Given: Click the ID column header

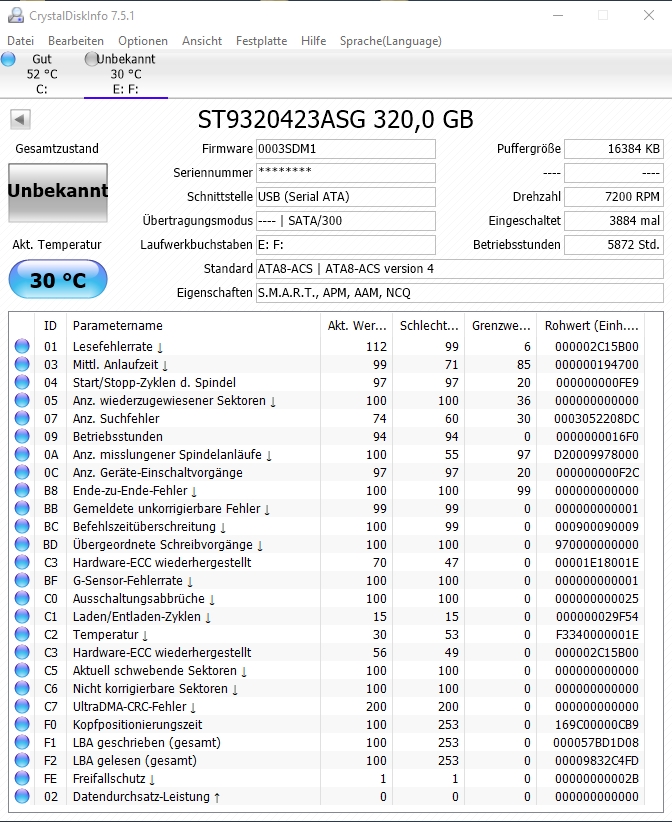Looking at the screenshot, I should 50,326.
